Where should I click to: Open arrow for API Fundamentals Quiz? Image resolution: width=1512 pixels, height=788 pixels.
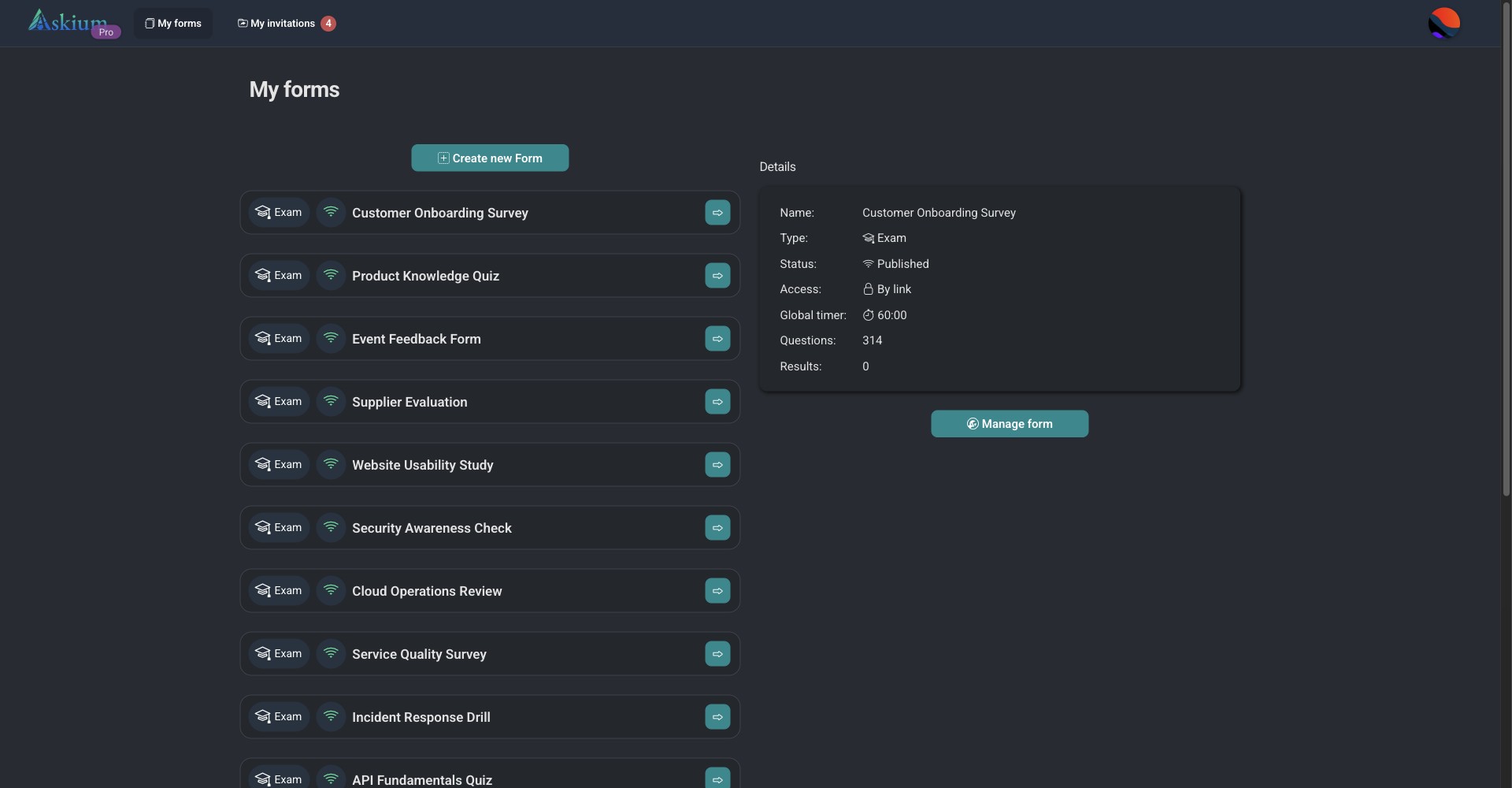(717, 779)
